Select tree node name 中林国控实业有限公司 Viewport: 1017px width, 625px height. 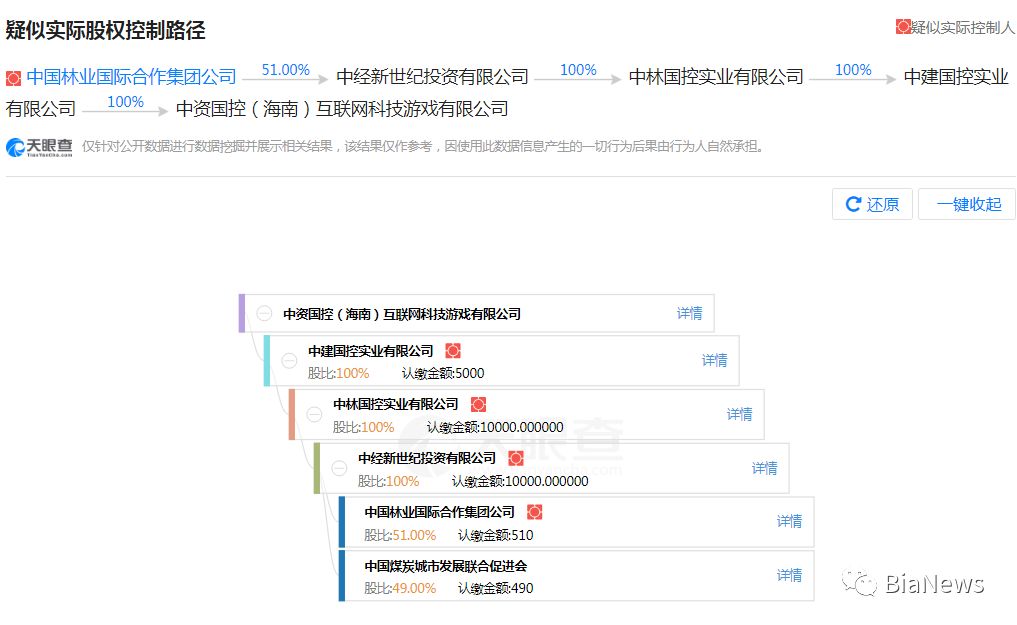[x=396, y=405]
